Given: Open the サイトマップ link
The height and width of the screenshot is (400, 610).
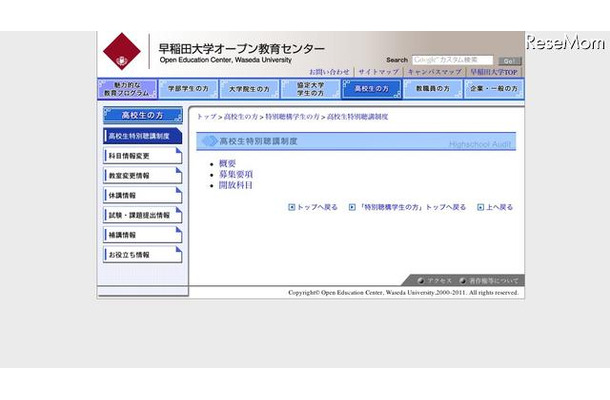Looking at the screenshot, I should (378, 72).
